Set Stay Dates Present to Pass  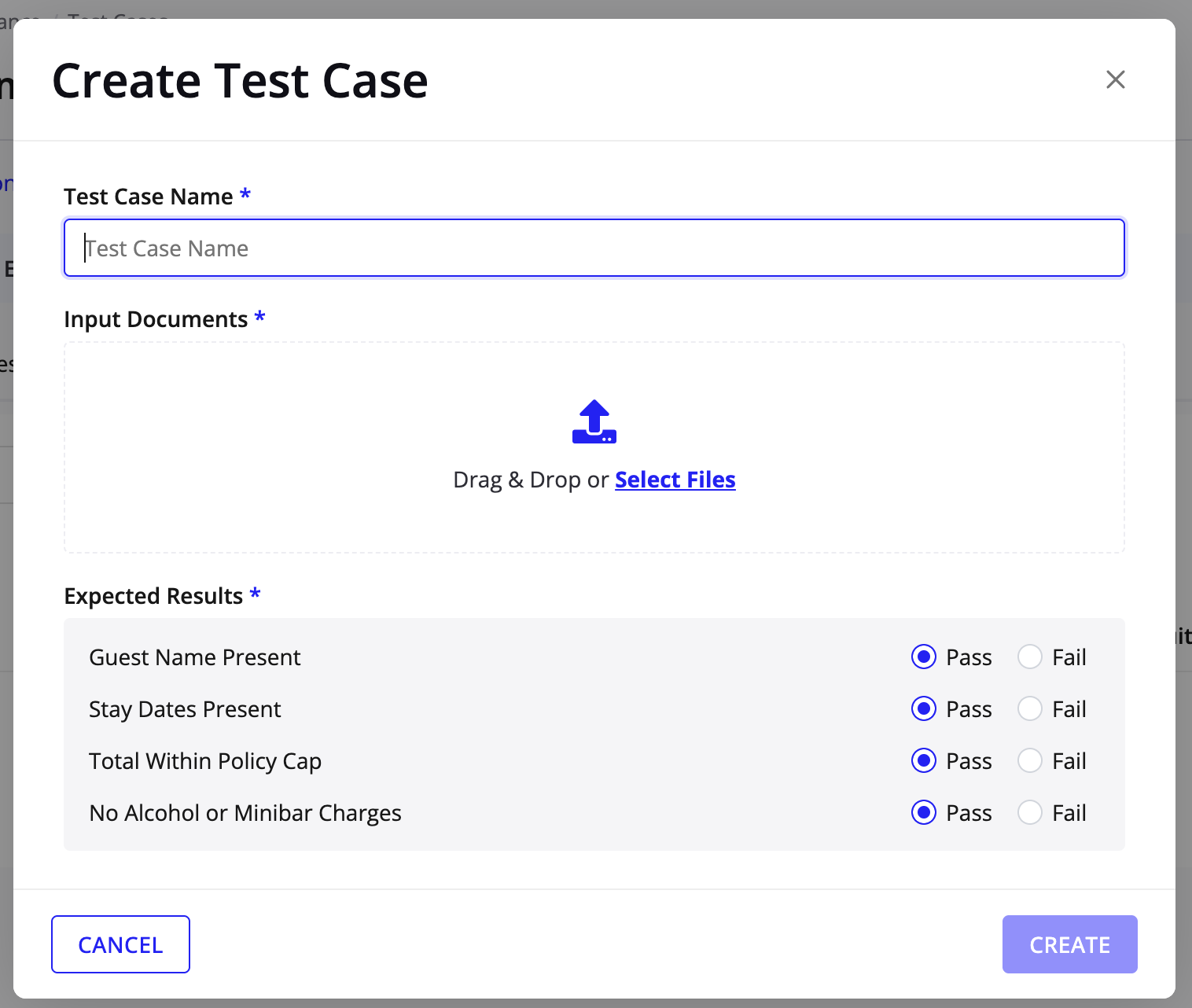click(x=924, y=708)
